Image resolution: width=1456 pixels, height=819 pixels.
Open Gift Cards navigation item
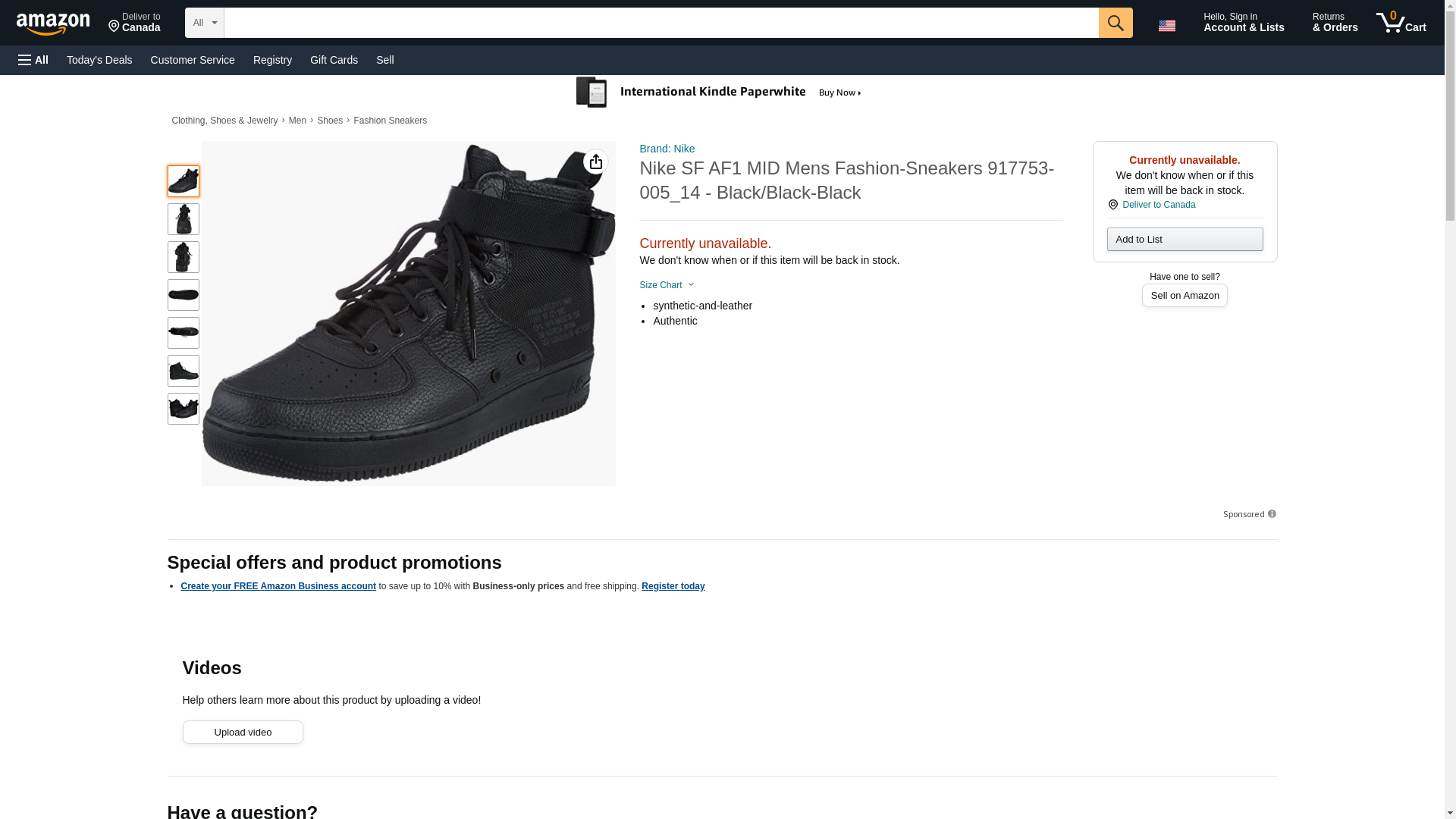pyautogui.click(x=334, y=60)
